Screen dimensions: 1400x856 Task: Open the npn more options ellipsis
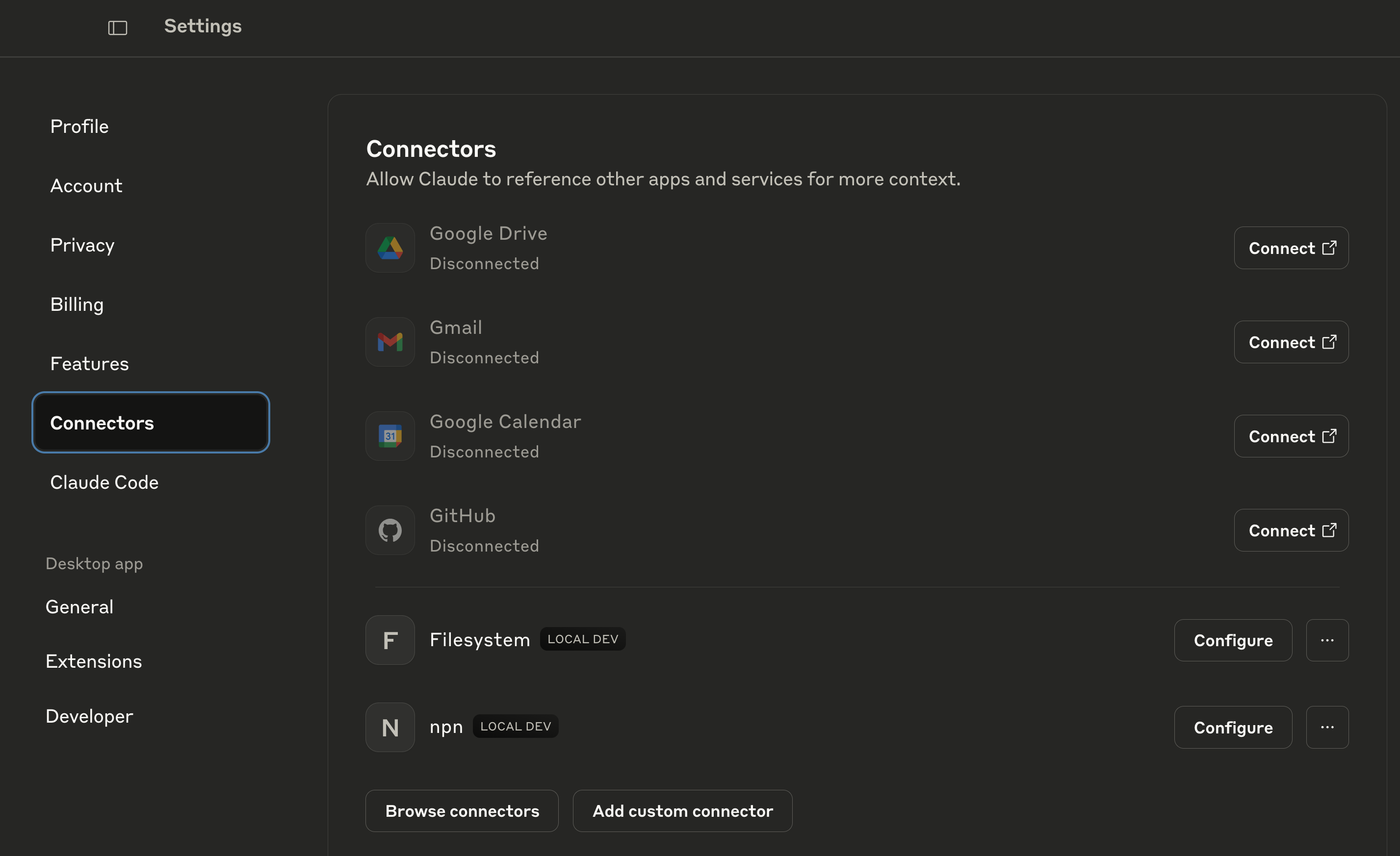1327,727
